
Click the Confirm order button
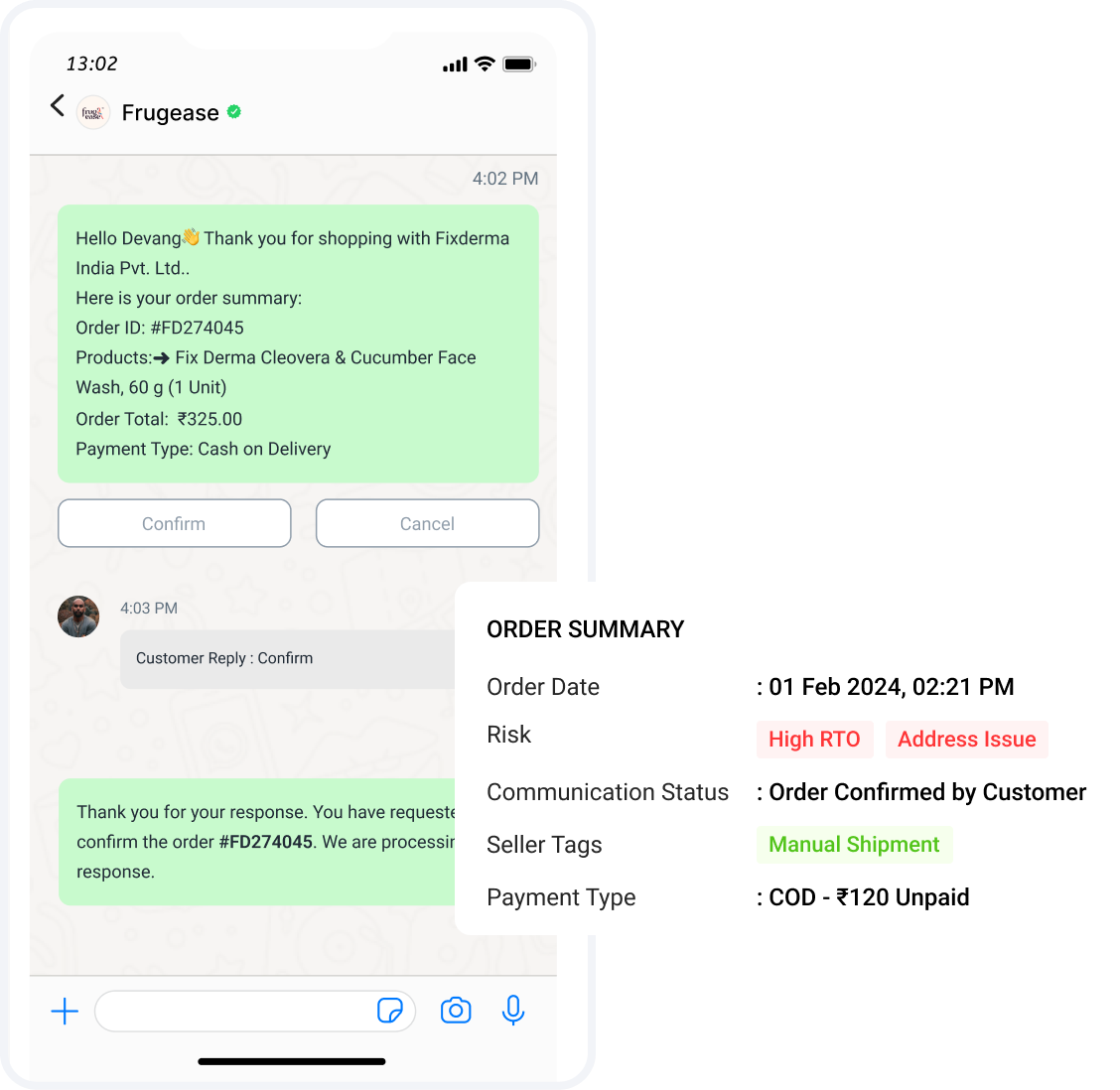(x=175, y=523)
